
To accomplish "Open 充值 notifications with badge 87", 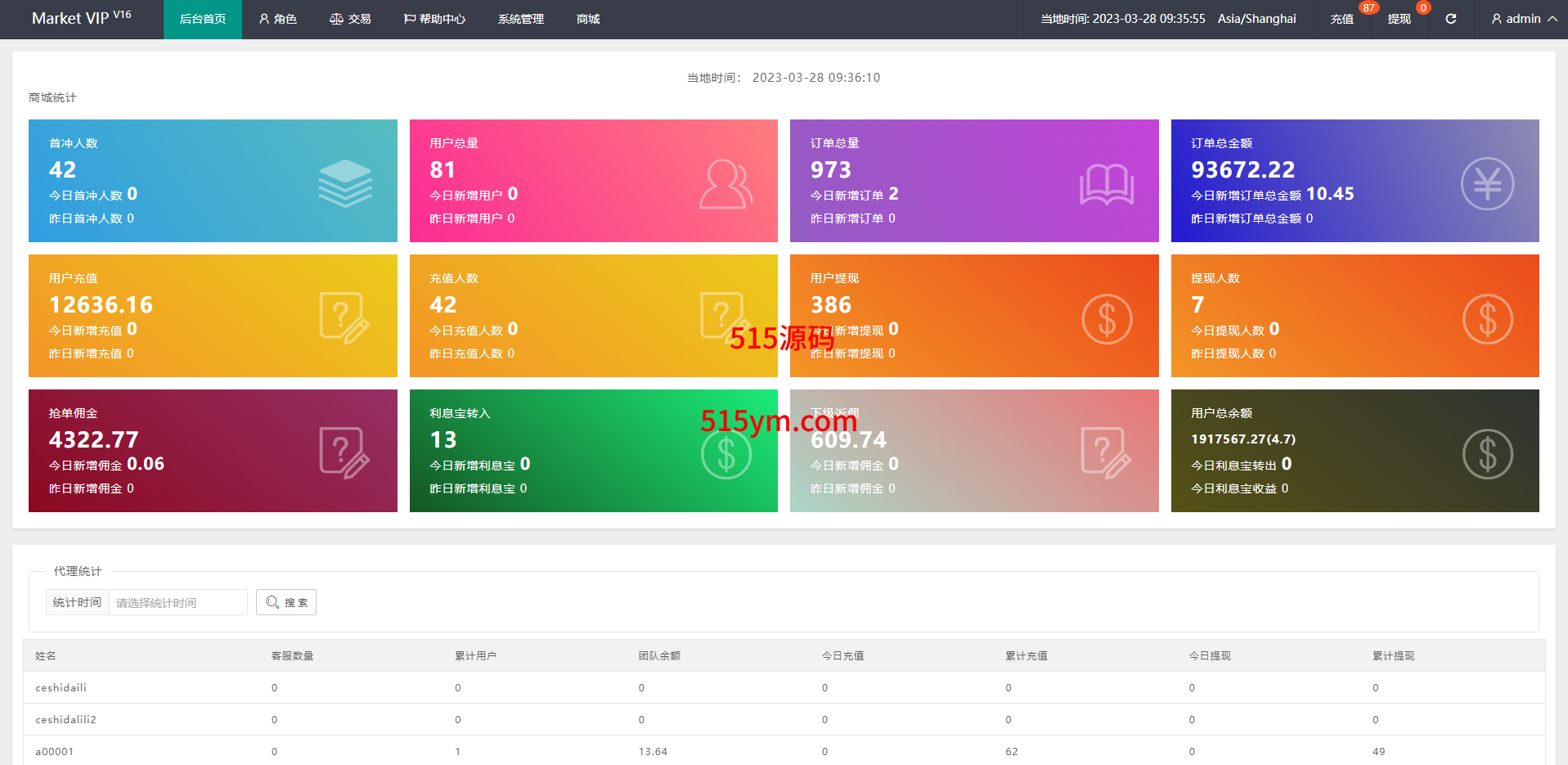I will pos(1341,19).
